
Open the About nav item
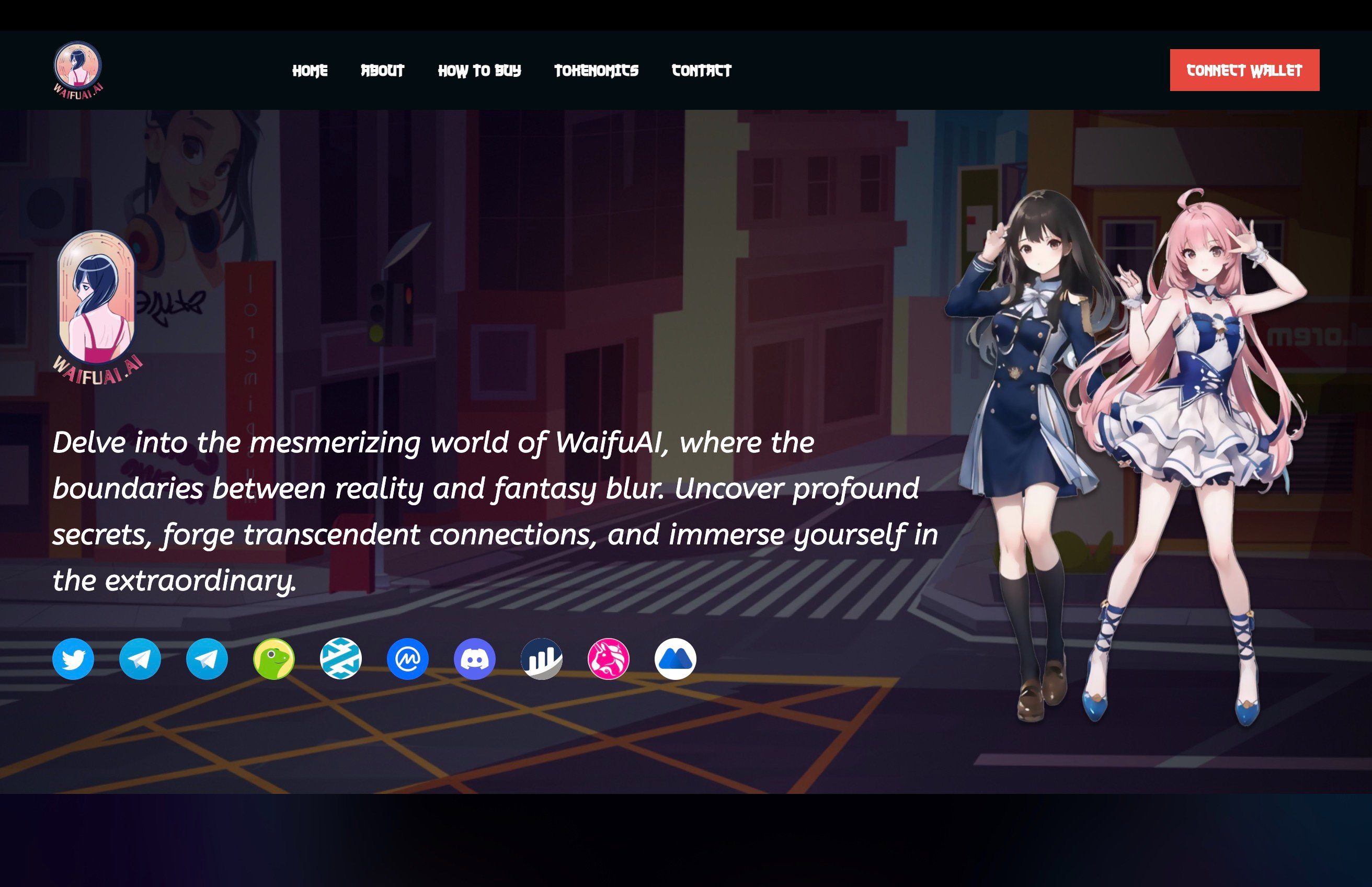click(x=382, y=71)
